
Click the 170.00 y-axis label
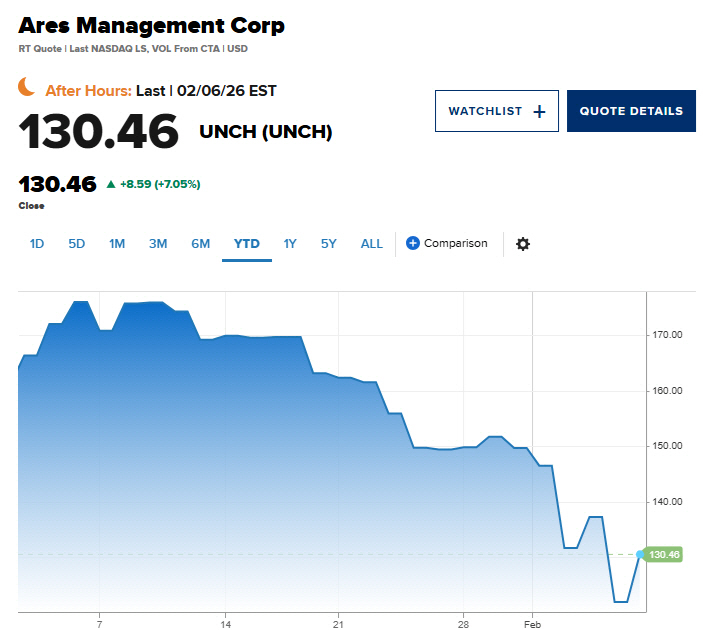(x=667, y=335)
